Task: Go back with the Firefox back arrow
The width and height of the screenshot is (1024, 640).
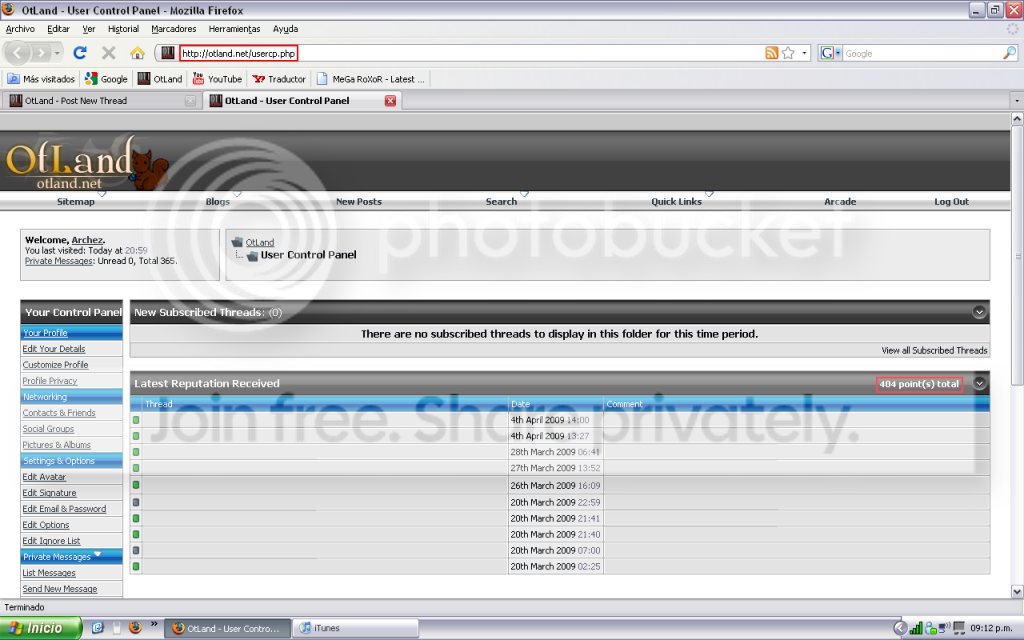Action: click(18, 53)
